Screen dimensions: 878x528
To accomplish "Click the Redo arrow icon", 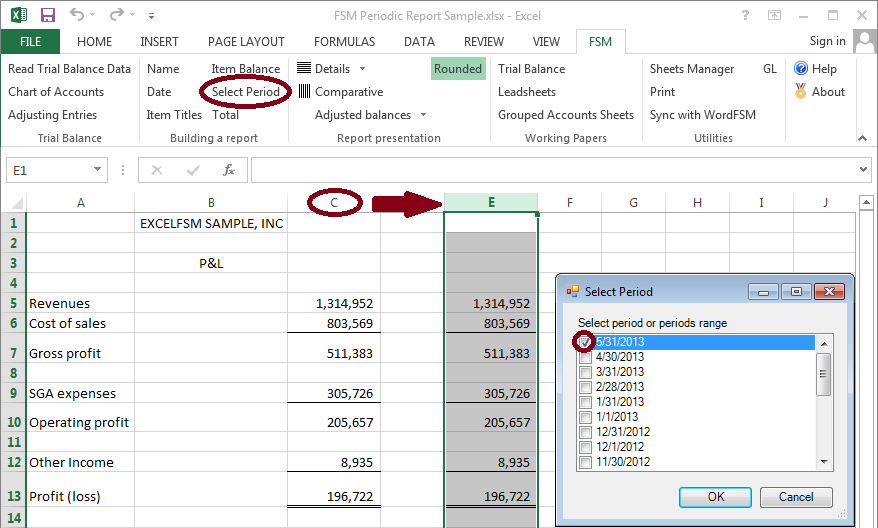I will [116, 14].
